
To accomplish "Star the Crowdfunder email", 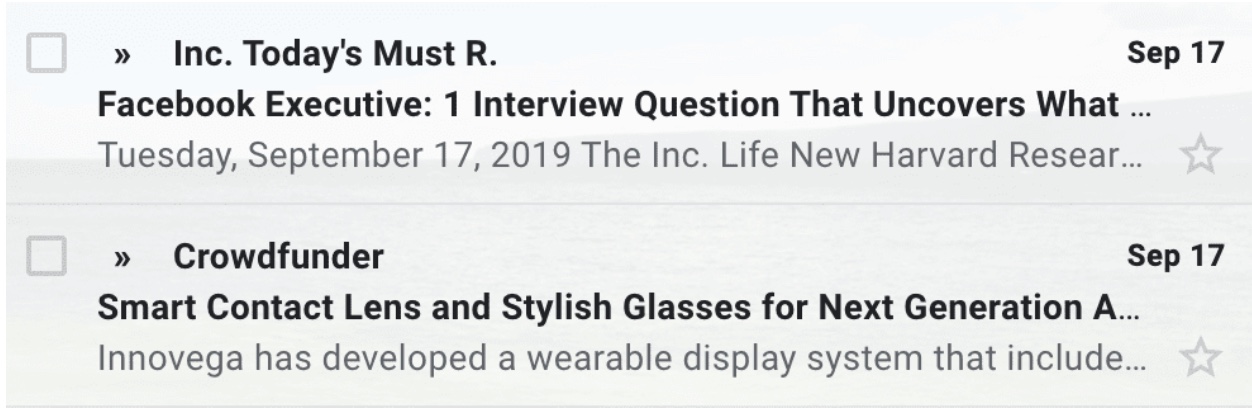I will tap(1200, 358).
